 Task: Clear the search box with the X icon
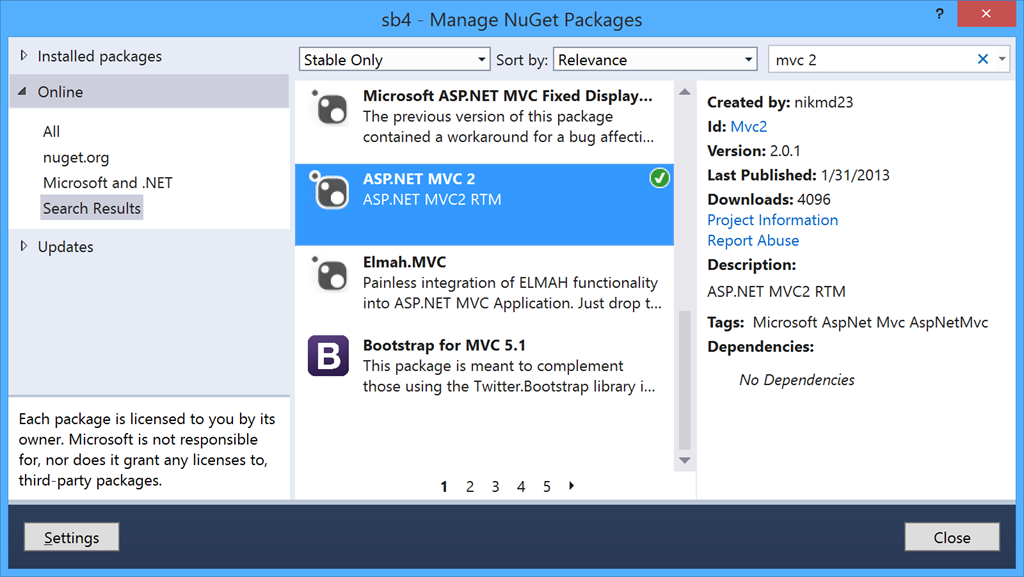(982, 59)
